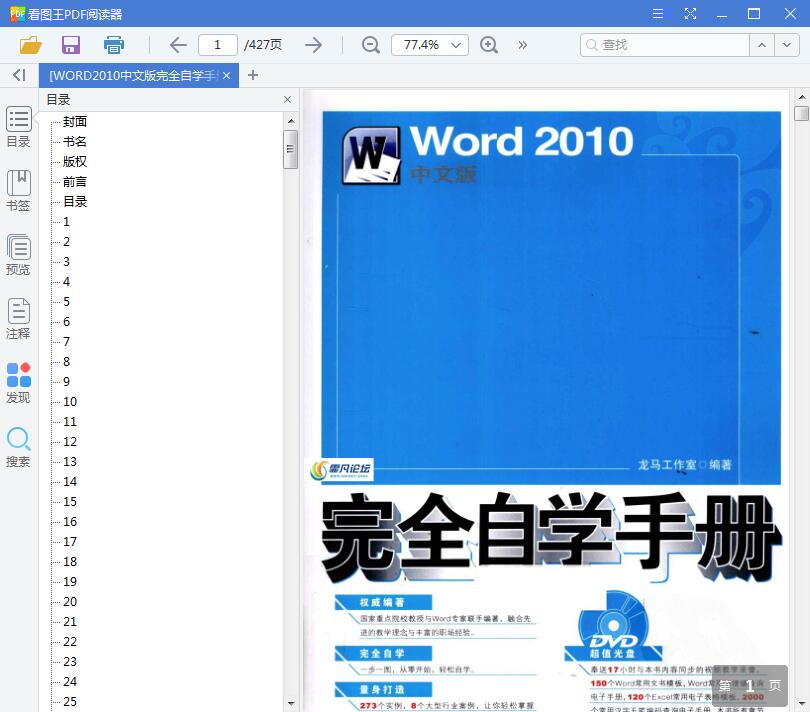Image resolution: width=810 pixels, height=712 pixels.
Task: Add a new tab
Action: (253, 75)
